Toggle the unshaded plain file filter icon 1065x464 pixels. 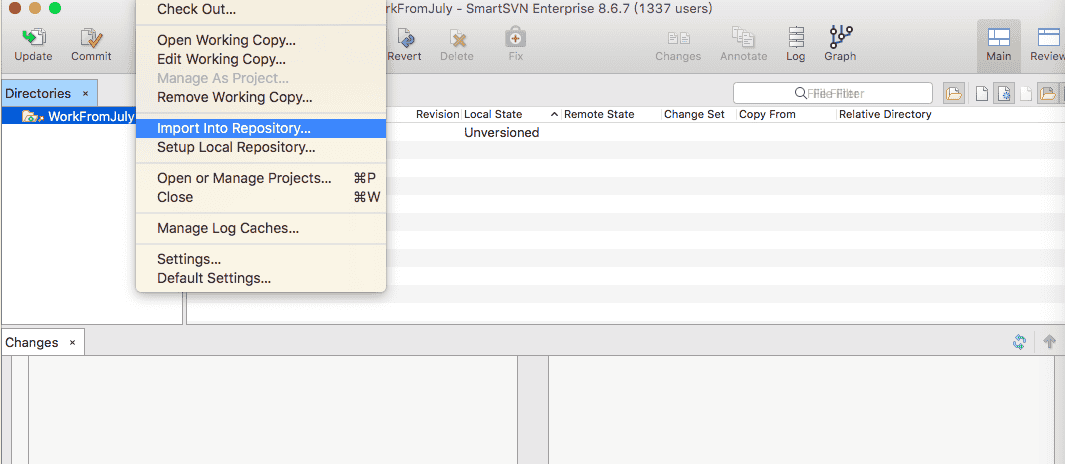pyautogui.click(x=982, y=93)
